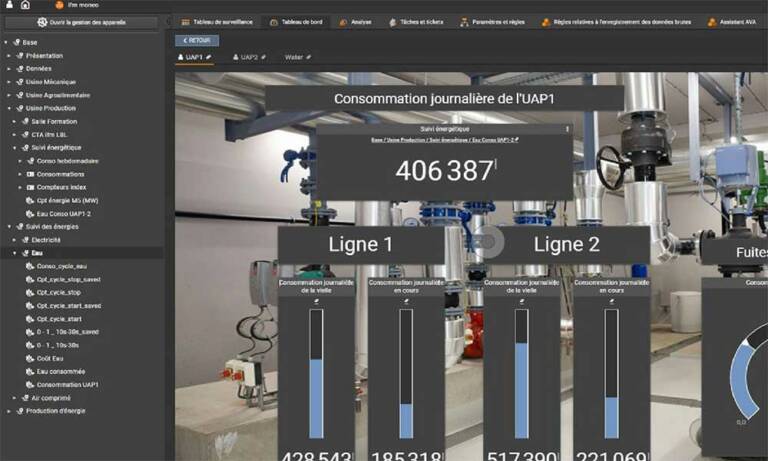Viewport: 768px width, 461px height.
Task: Click the RETOUR back button
Action: 197,40
